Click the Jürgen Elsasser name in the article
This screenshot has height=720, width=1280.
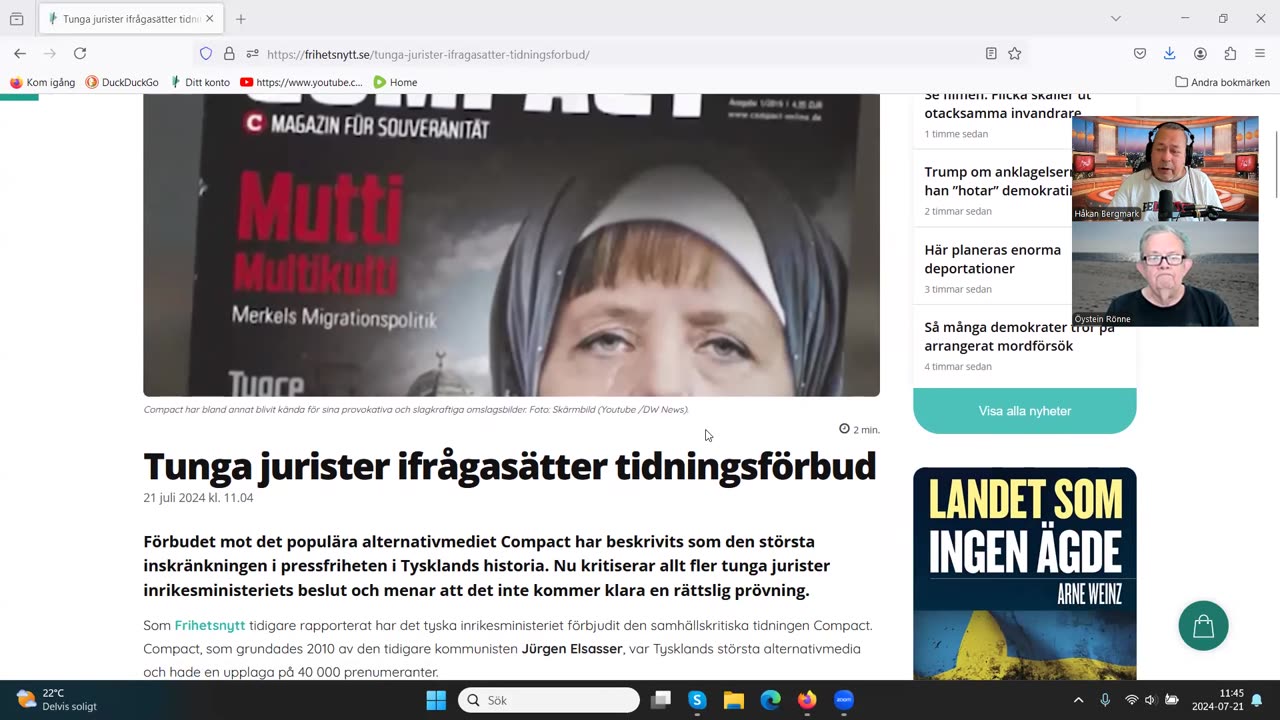coord(572,649)
